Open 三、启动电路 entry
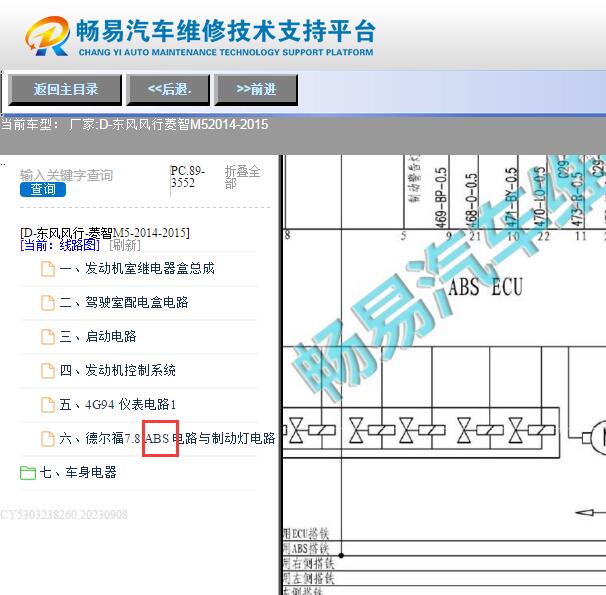 [x=98, y=337]
